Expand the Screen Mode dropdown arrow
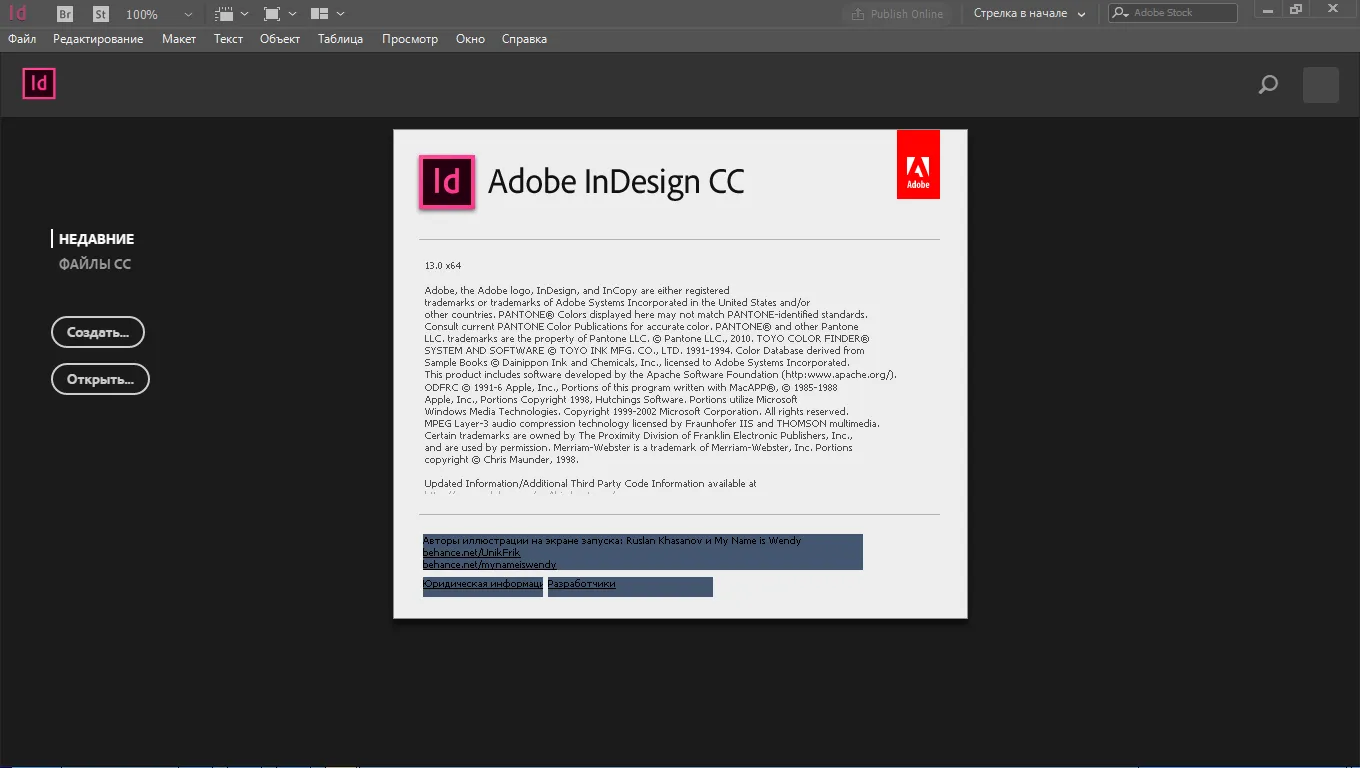The height and width of the screenshot is (768, 1360). click(293, 14)
